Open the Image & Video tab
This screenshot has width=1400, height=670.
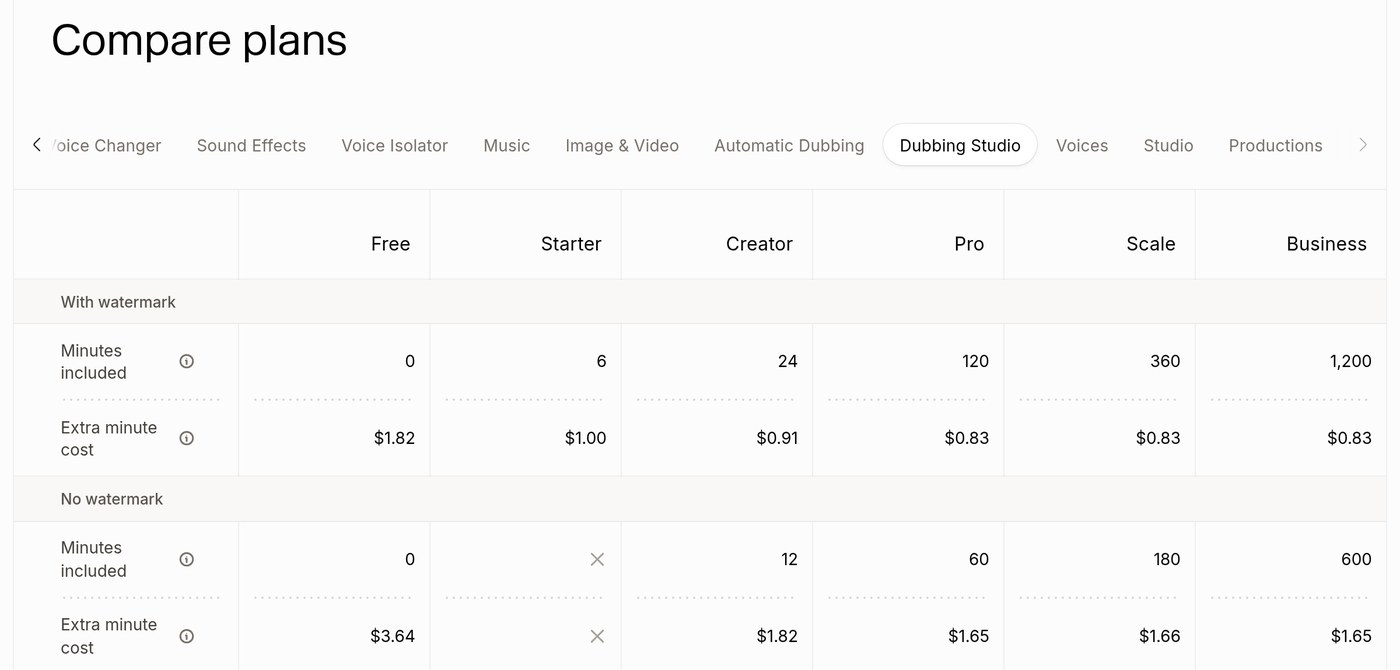coord(622,146)
